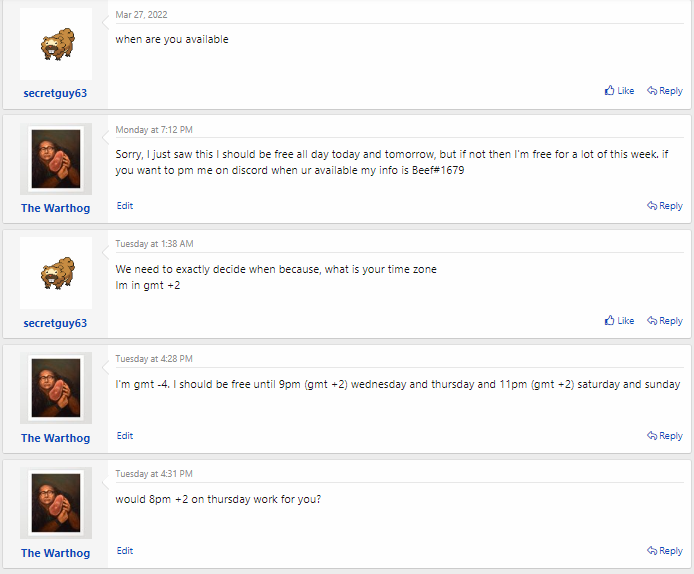Edit the Tuesday 4:31 PM post
Viewport: 694px width, 574px height.
click(125, 551)
